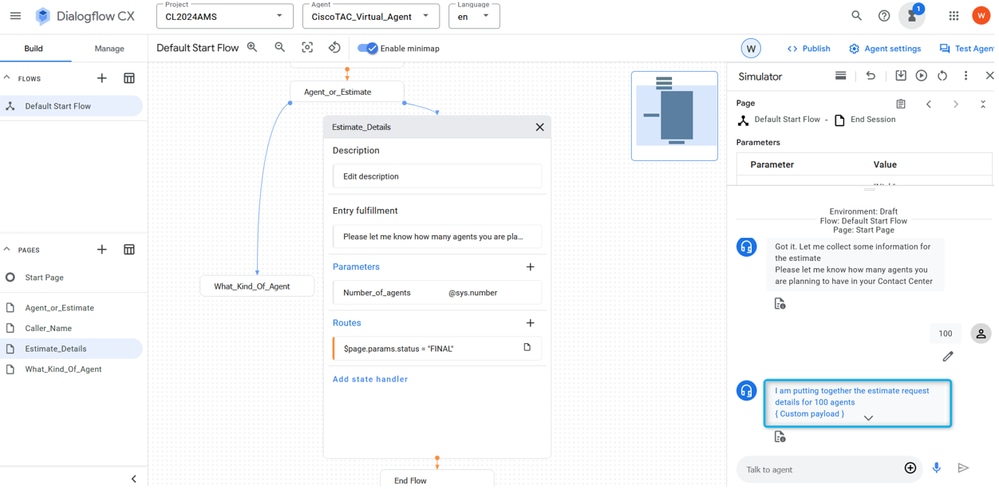This screenshot has width=999, height=489.
Task: Open the user account avatar W
Action: [x=981, y=16]
